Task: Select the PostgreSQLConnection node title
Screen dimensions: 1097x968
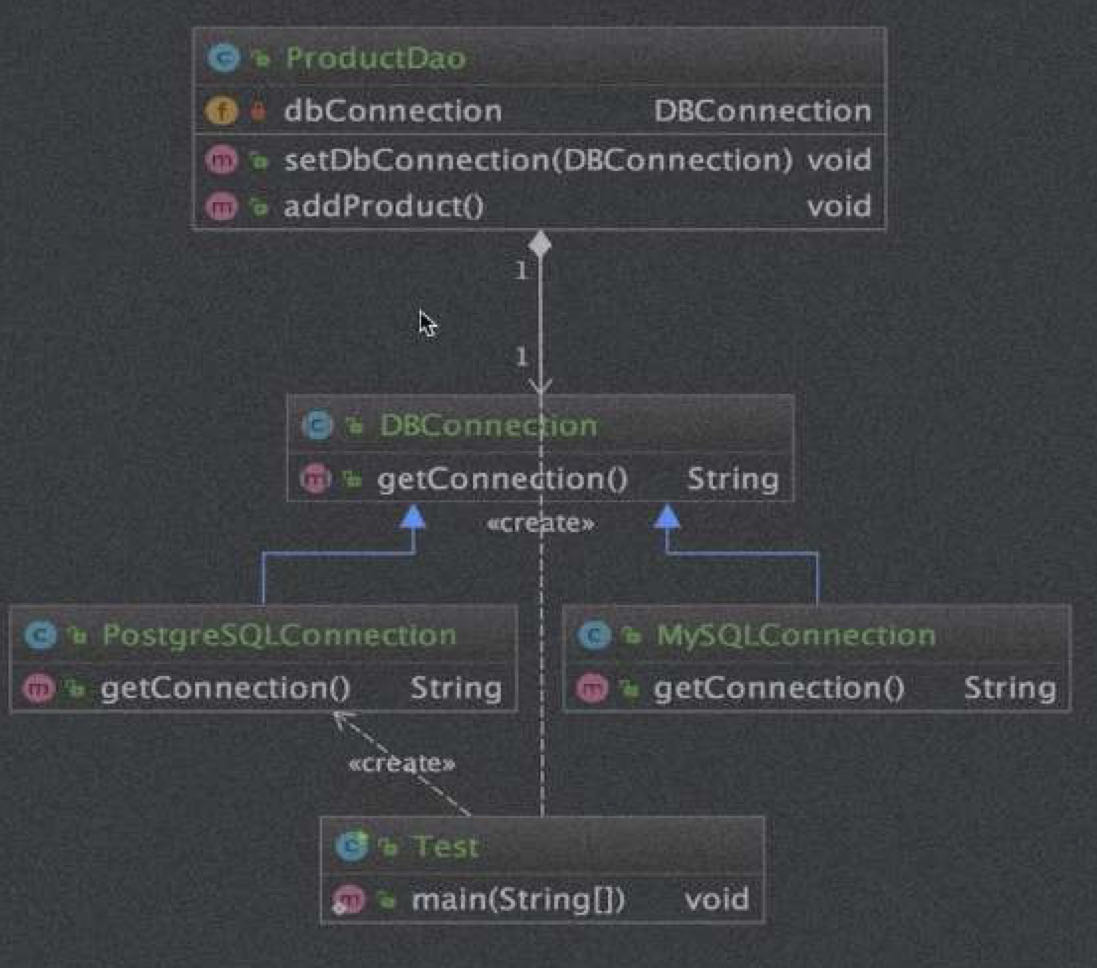Action: coord(279,635)
